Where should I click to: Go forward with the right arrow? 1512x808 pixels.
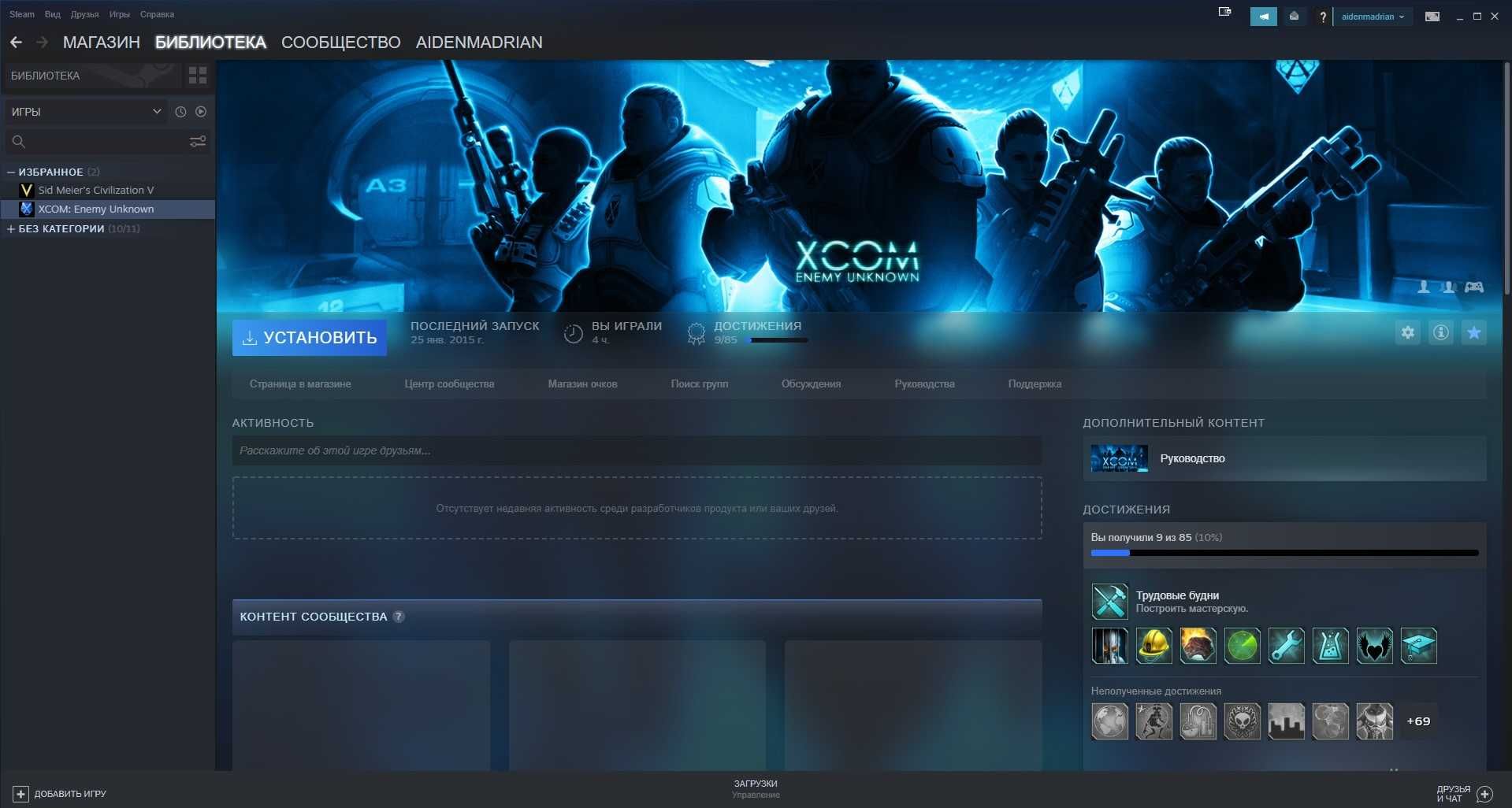click(43, 43)
